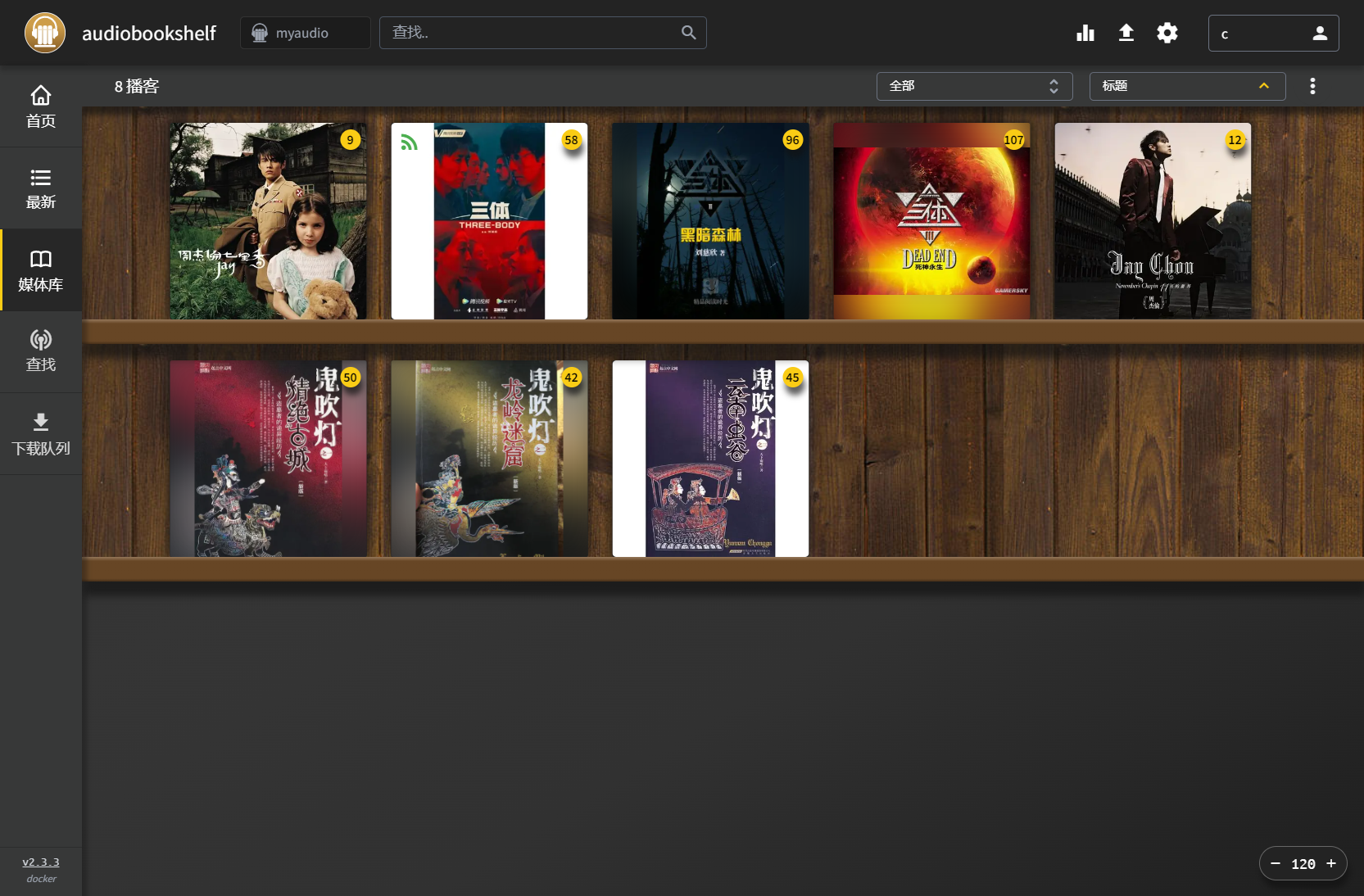Go to 首页 home in sidebar
Screen dimensions: 1364x896
pyautogui.click(x=41, y=106)
